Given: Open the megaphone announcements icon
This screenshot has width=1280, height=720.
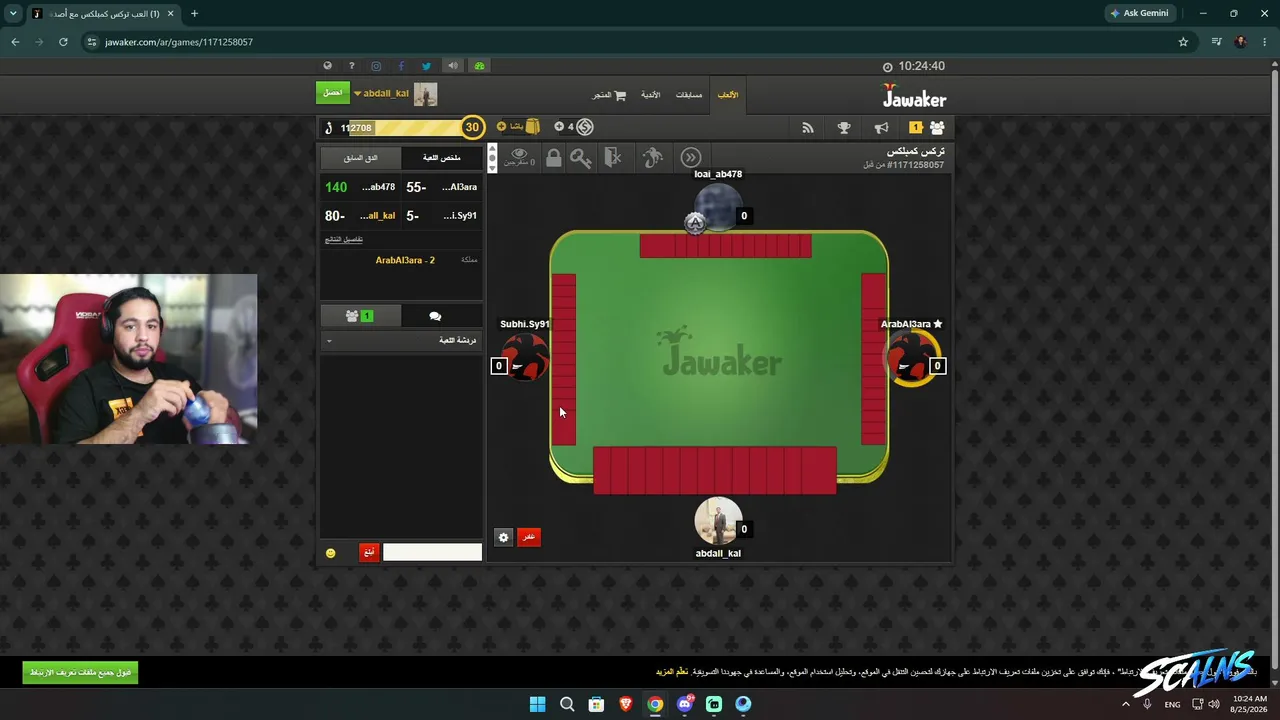Looking at the screenshot, I should point(881,128).
